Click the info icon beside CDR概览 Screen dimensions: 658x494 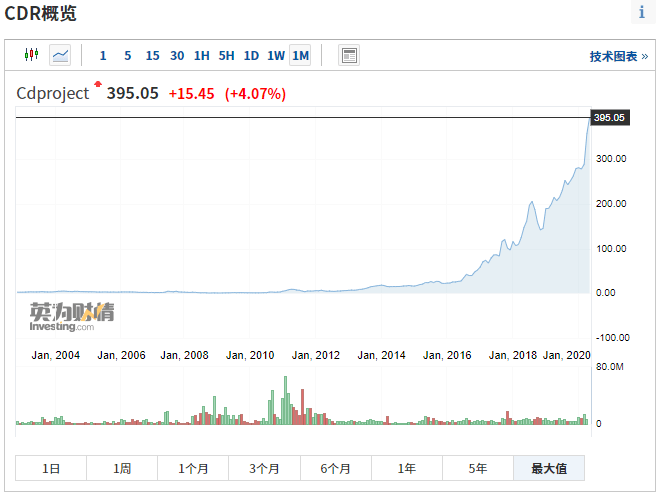click(641, 13)
